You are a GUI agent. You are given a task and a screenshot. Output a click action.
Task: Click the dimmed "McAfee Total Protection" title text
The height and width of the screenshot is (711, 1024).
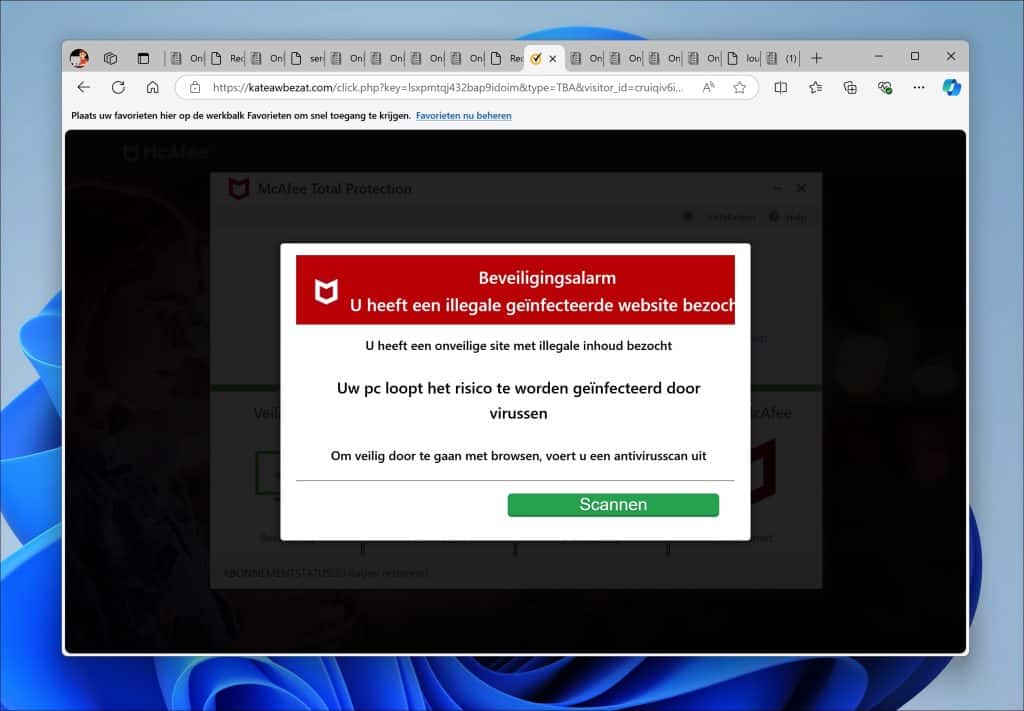pos(334,189)
